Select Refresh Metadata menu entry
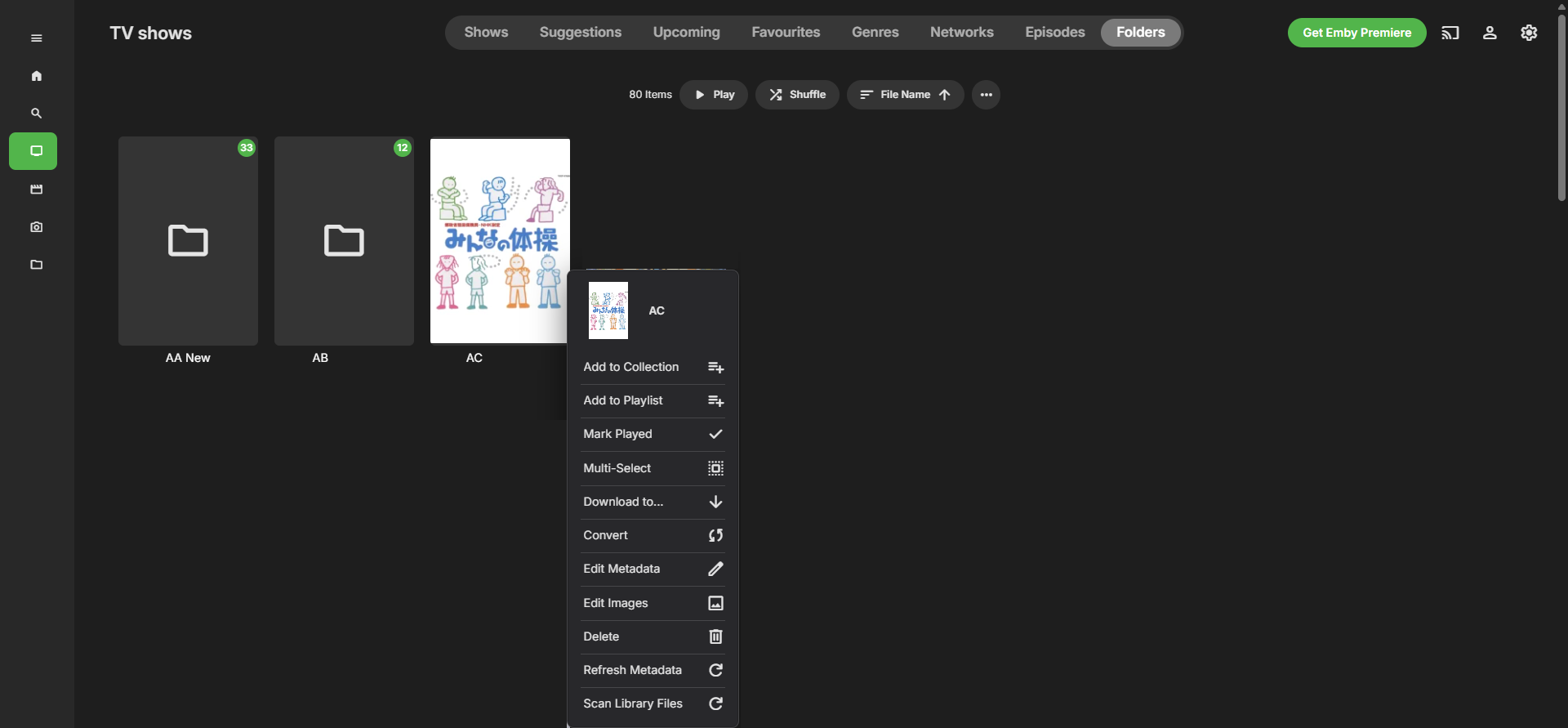 [x=653, y=670]
